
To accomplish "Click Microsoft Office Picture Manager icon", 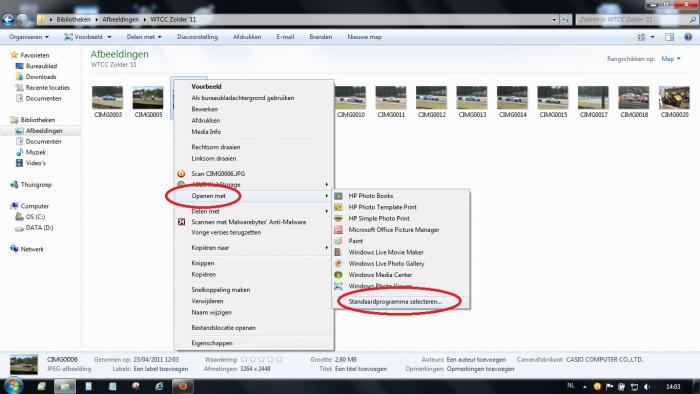I will [338, 230].
